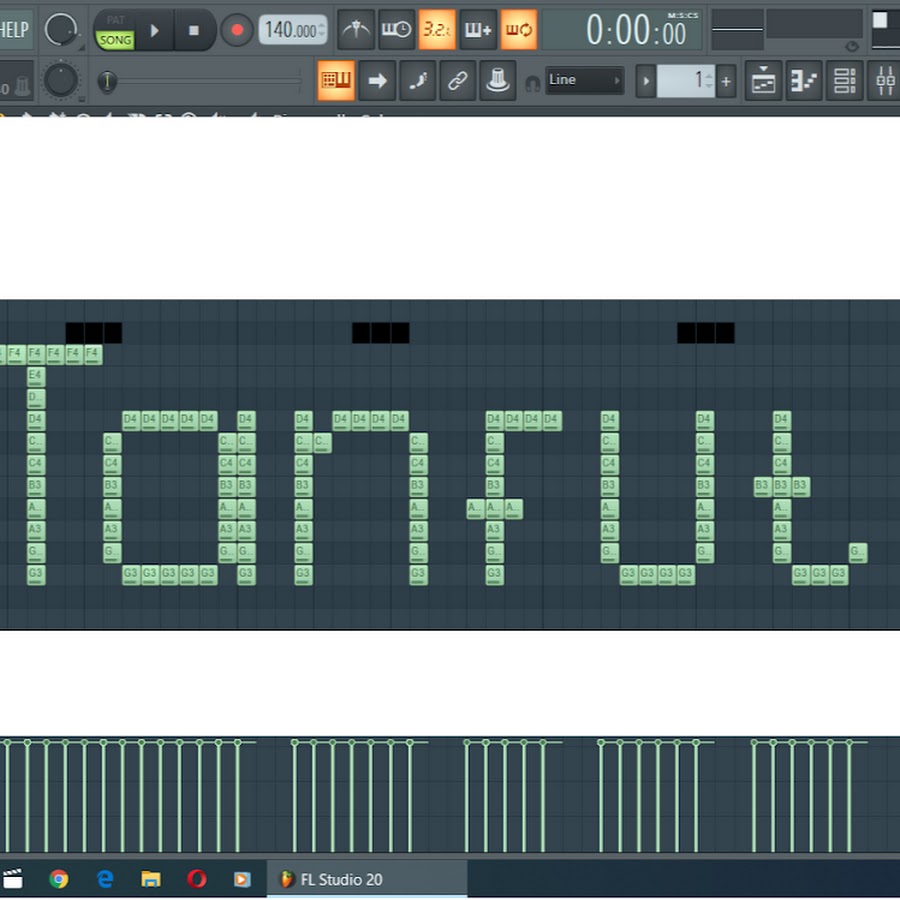The height and width of the screenshot is (900, 900).
Task: Toggle overdub (blend) recording
Action: (x=478, y=30)
